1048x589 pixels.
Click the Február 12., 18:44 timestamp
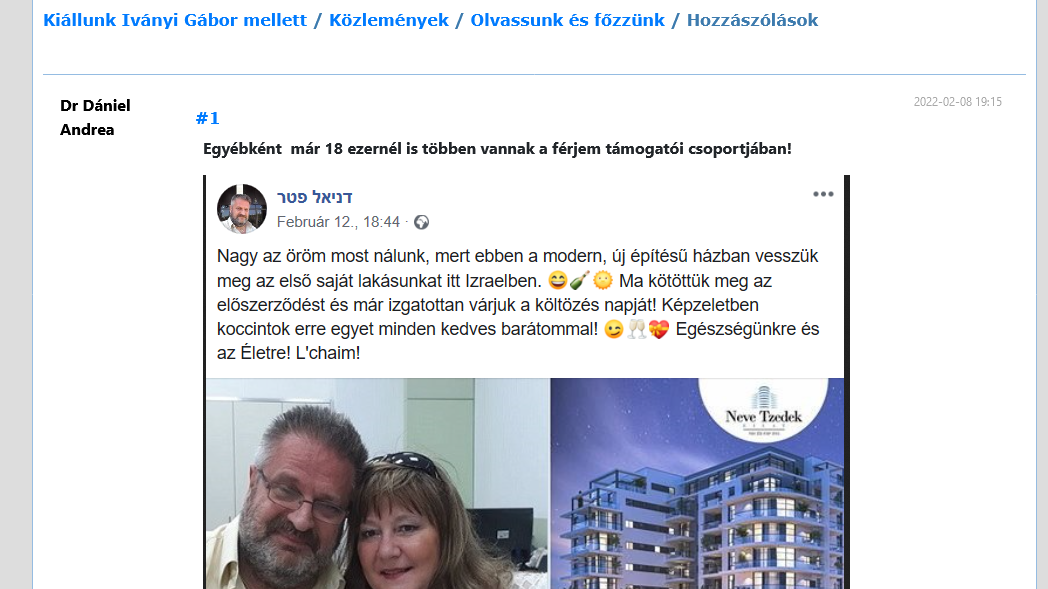click(338, 222)
